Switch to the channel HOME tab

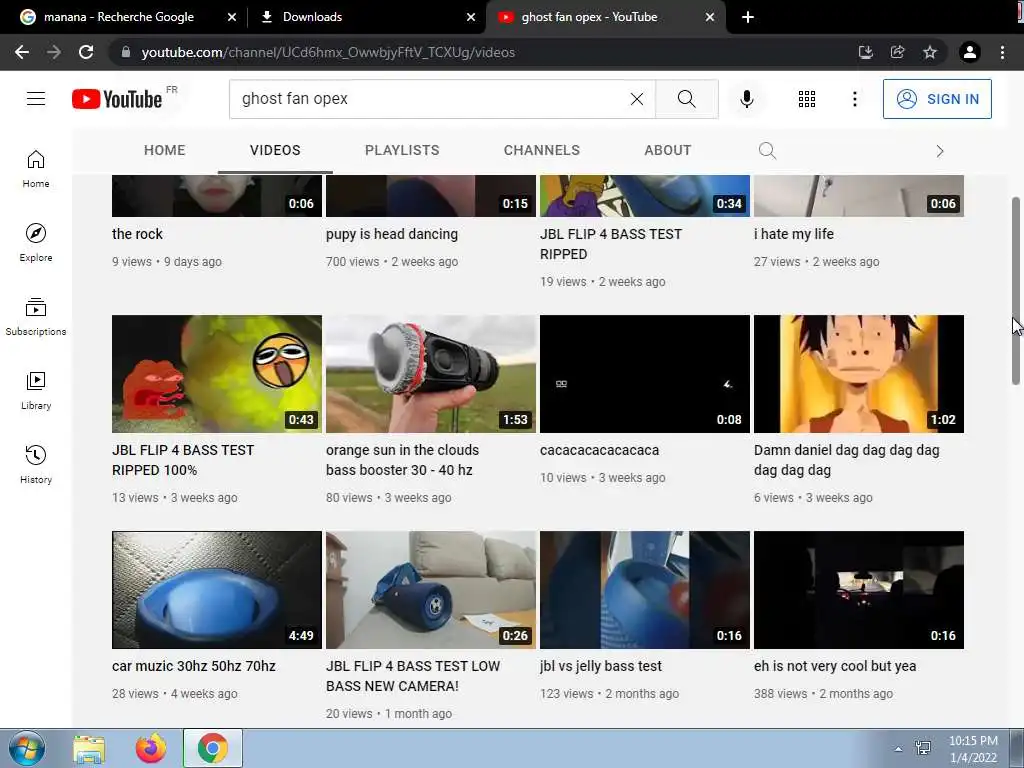click(x=165, y=150)
